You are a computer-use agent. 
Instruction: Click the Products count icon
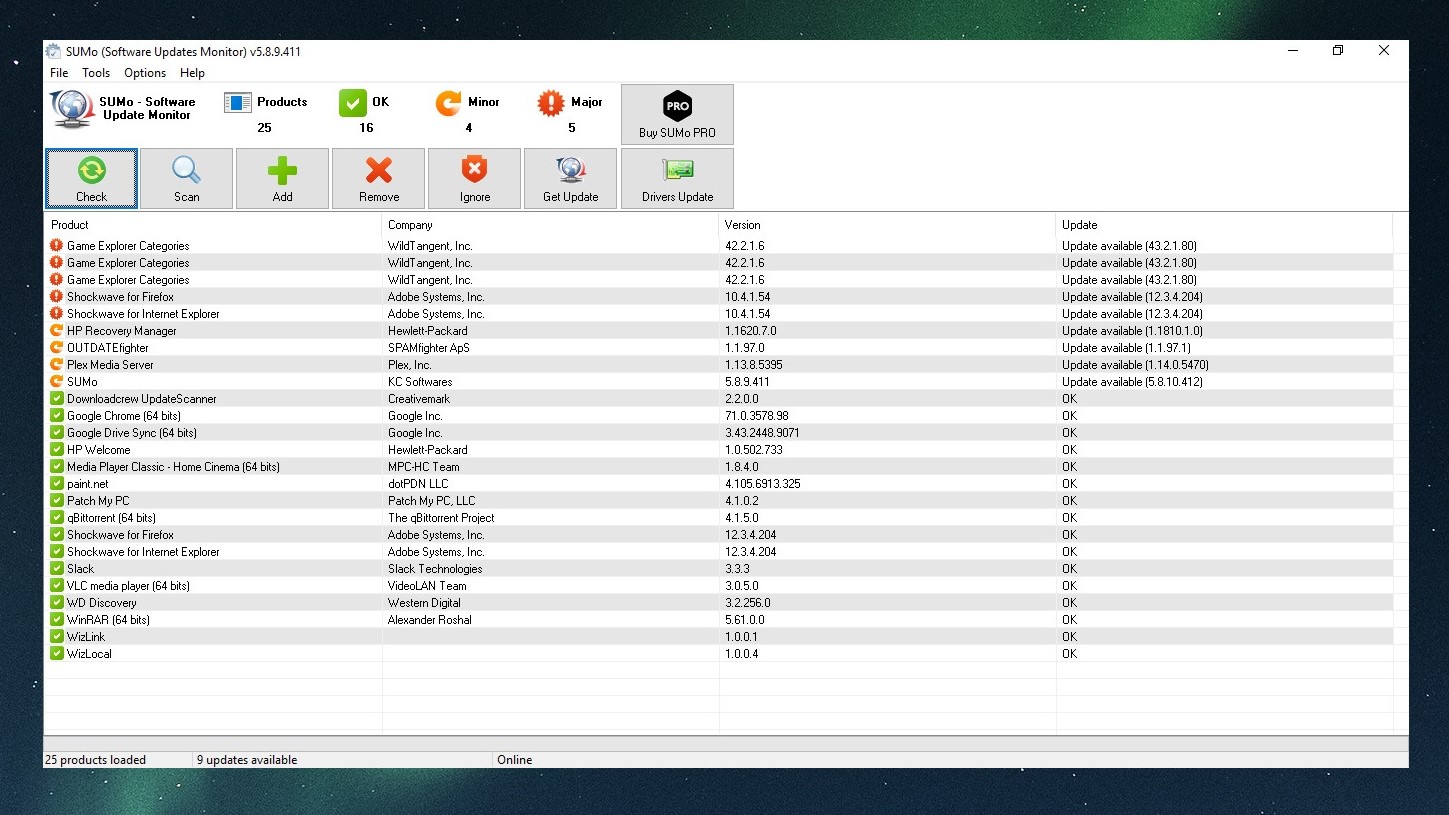(x=238, y=102)
